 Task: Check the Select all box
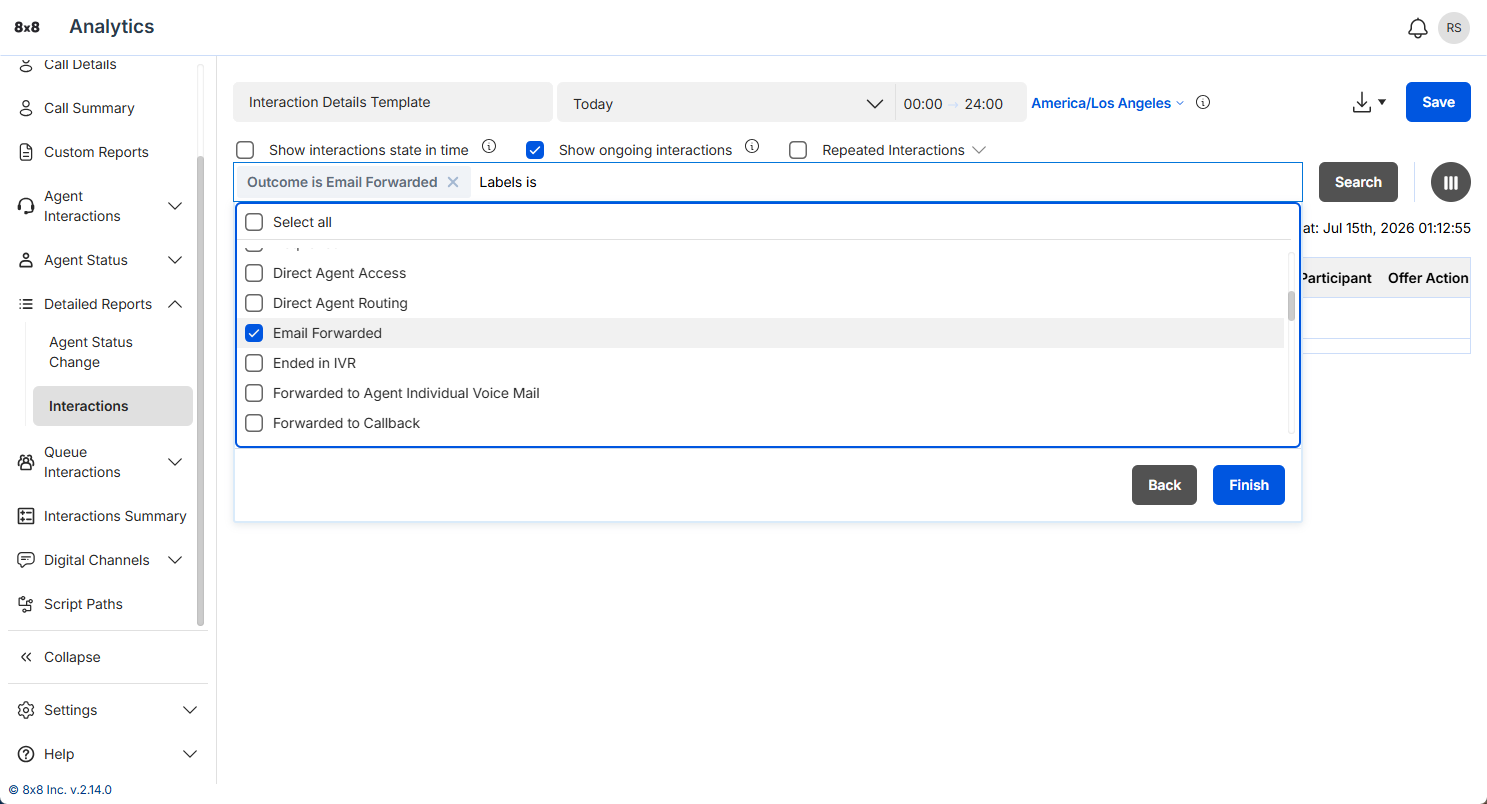[x=254, y=222]
